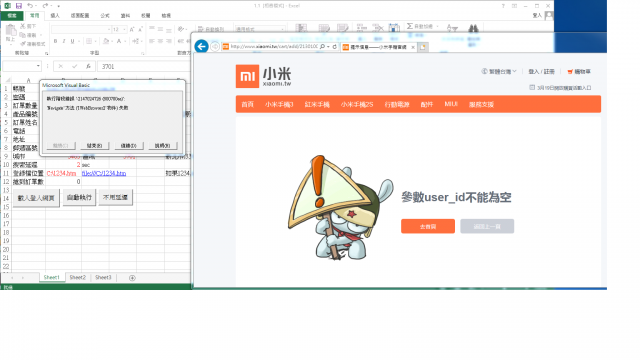The height and width of the screenshot is (360, 640).
Task: Click the AutoSum sigma icon
Action: 409,26
